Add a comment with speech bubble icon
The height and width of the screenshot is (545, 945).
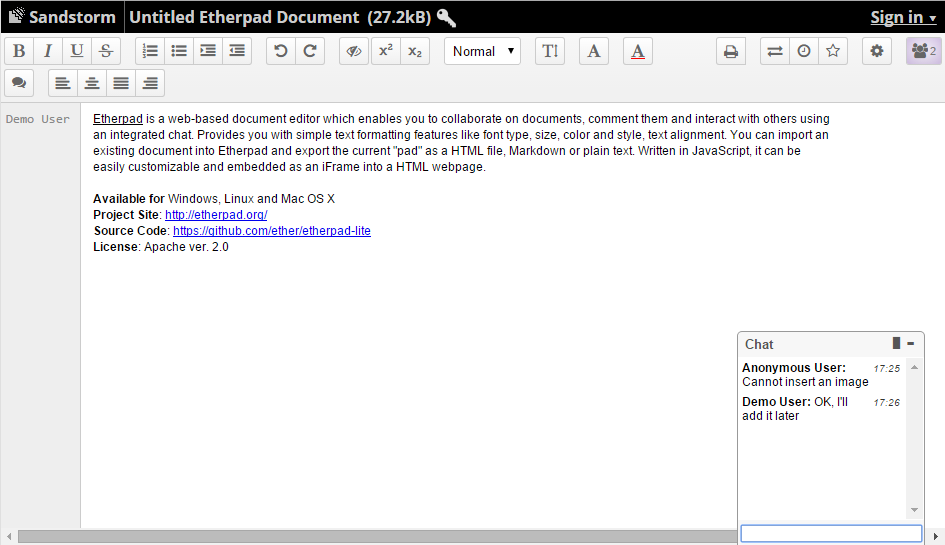pyautogui.click(x=19, y=83)
